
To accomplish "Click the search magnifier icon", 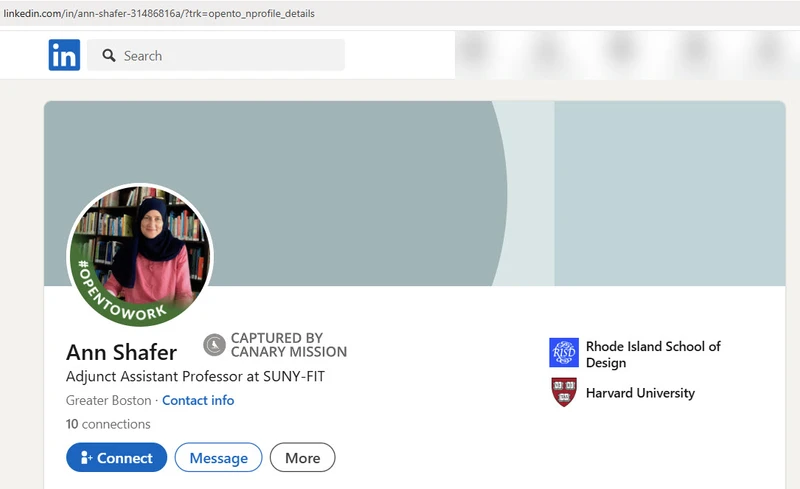I will (x=109, y=56).
